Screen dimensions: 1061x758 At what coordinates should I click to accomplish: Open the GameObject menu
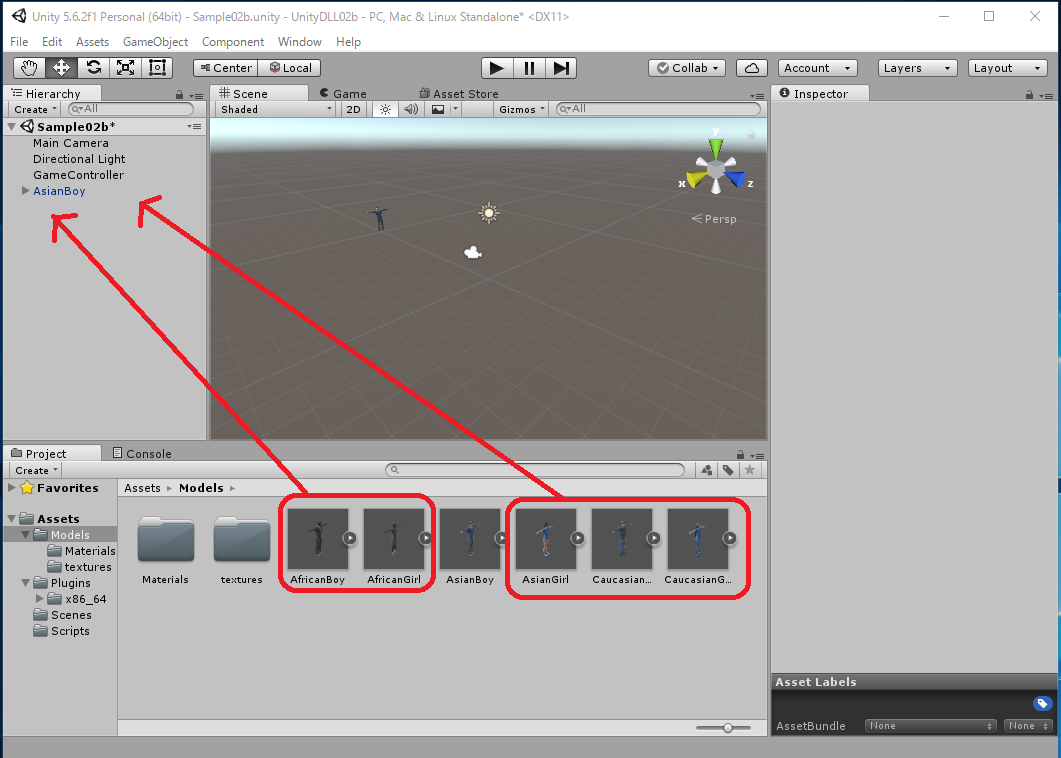[x=155, y=42]
